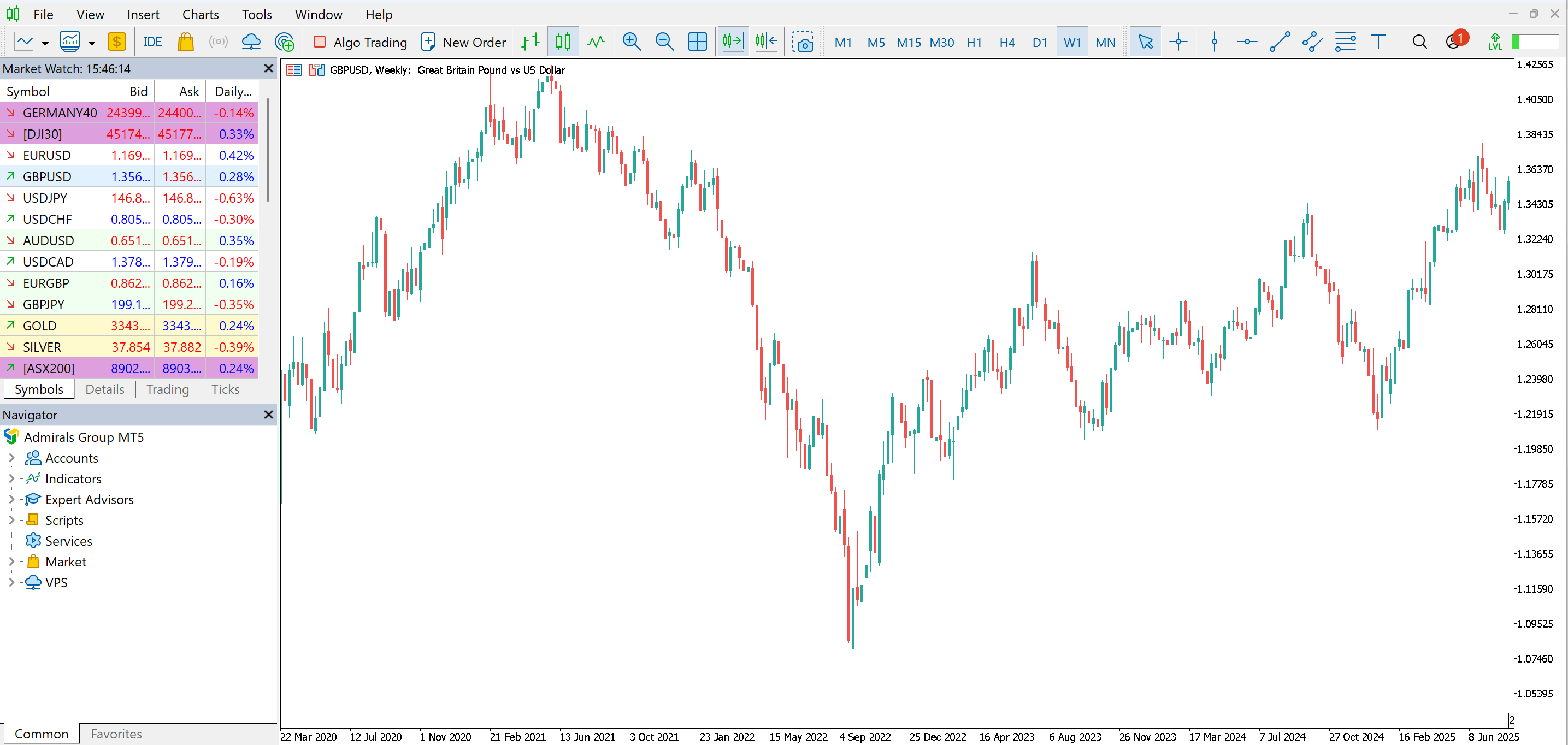Switch to the Ticks tab

tap(225, 389)
